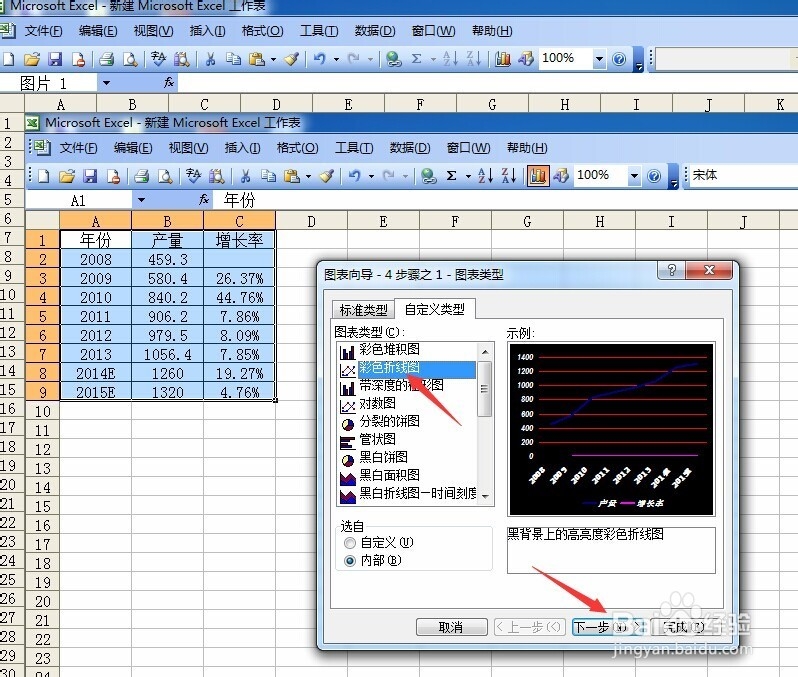Image resolution: width=798 pixels, height=677 pixels.
Task: Click the fx icon beside inner A1 name box
Action: [x=204, y=200]
